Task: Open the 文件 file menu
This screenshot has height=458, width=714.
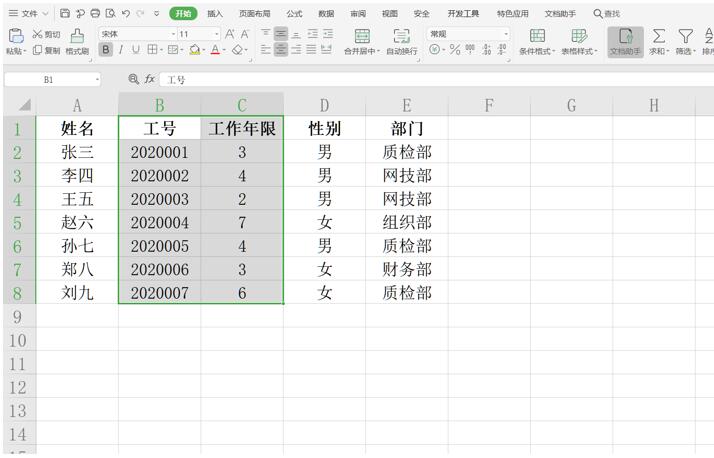Action: pyautogui.click(x=28, y=14)
